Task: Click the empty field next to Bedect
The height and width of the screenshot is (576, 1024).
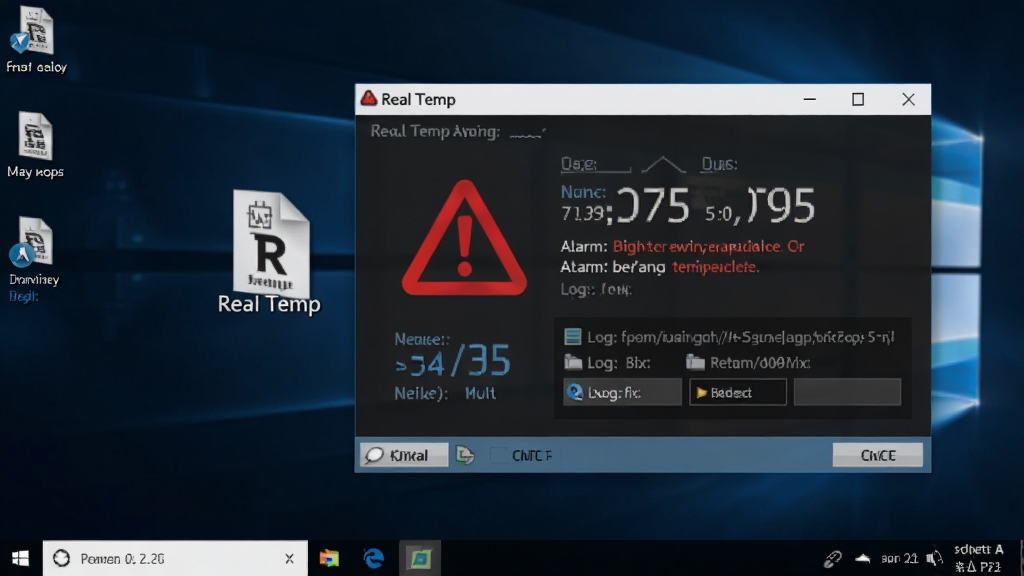Action: pyautogui.click(x=847, y=392)
